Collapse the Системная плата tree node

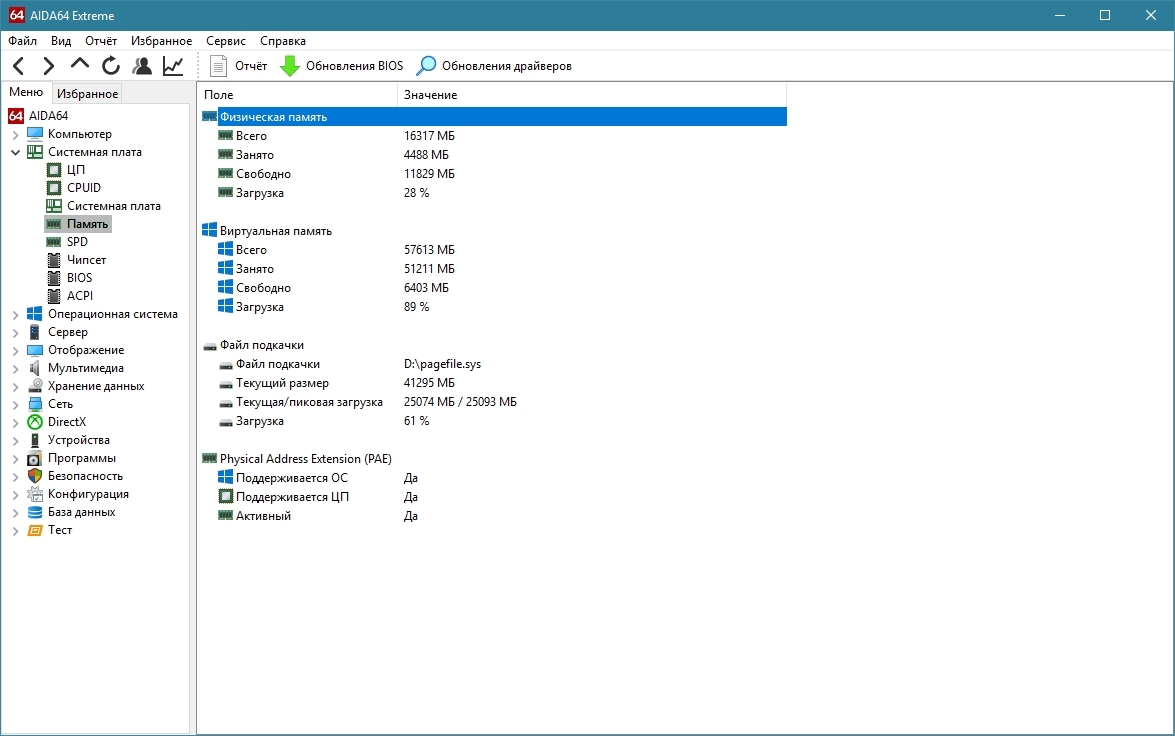(x=16, y=152)
